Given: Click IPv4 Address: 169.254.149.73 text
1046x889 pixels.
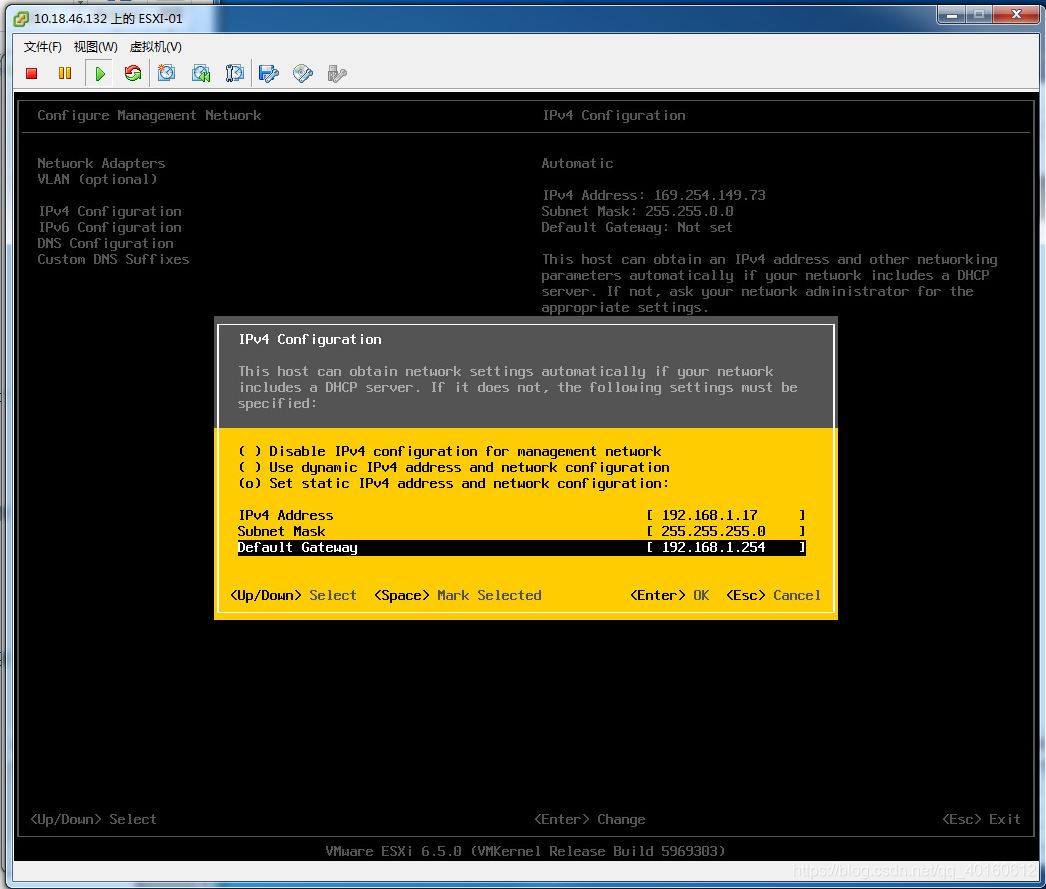Looking at the screenshot, I should pos(654,195).
